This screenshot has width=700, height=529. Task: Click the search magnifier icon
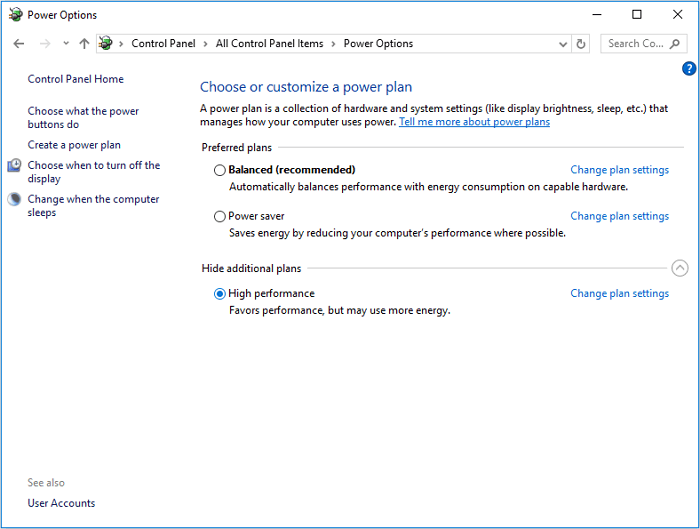(x=676, y=44)
